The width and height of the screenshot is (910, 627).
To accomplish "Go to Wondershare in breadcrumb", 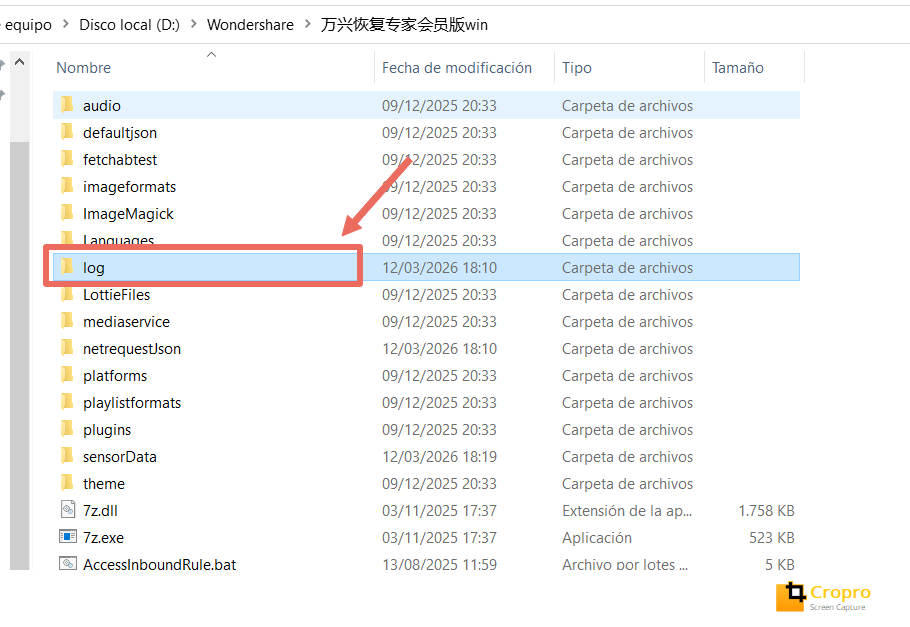I will [x=250, y=24].
